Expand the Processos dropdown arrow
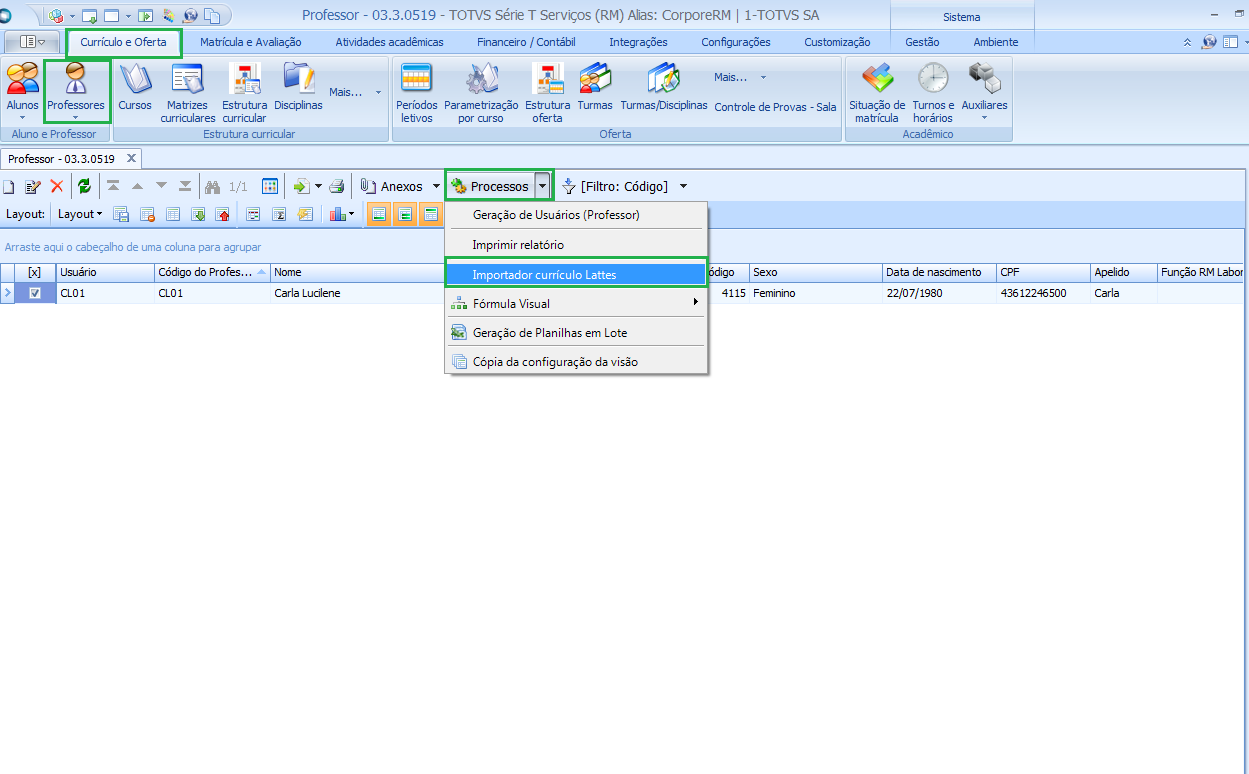Viewport: 1249px width, 774px height. (x=542, y=186)
